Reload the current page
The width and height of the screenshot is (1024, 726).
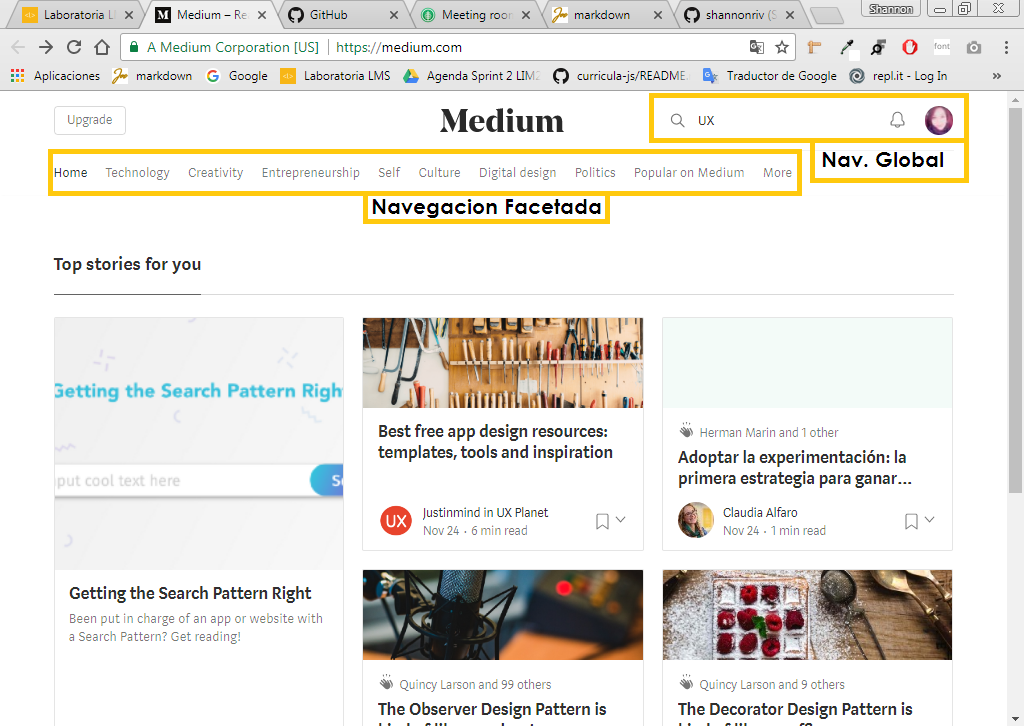(74, 47)
